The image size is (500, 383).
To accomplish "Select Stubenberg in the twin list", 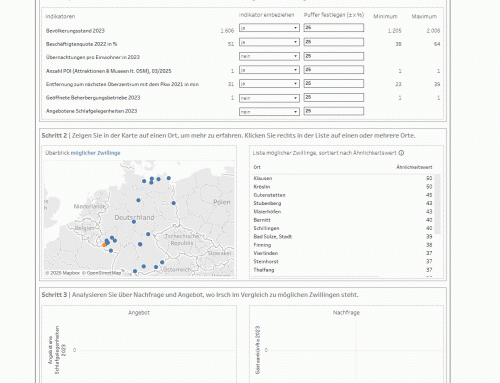I will [343, 203].
